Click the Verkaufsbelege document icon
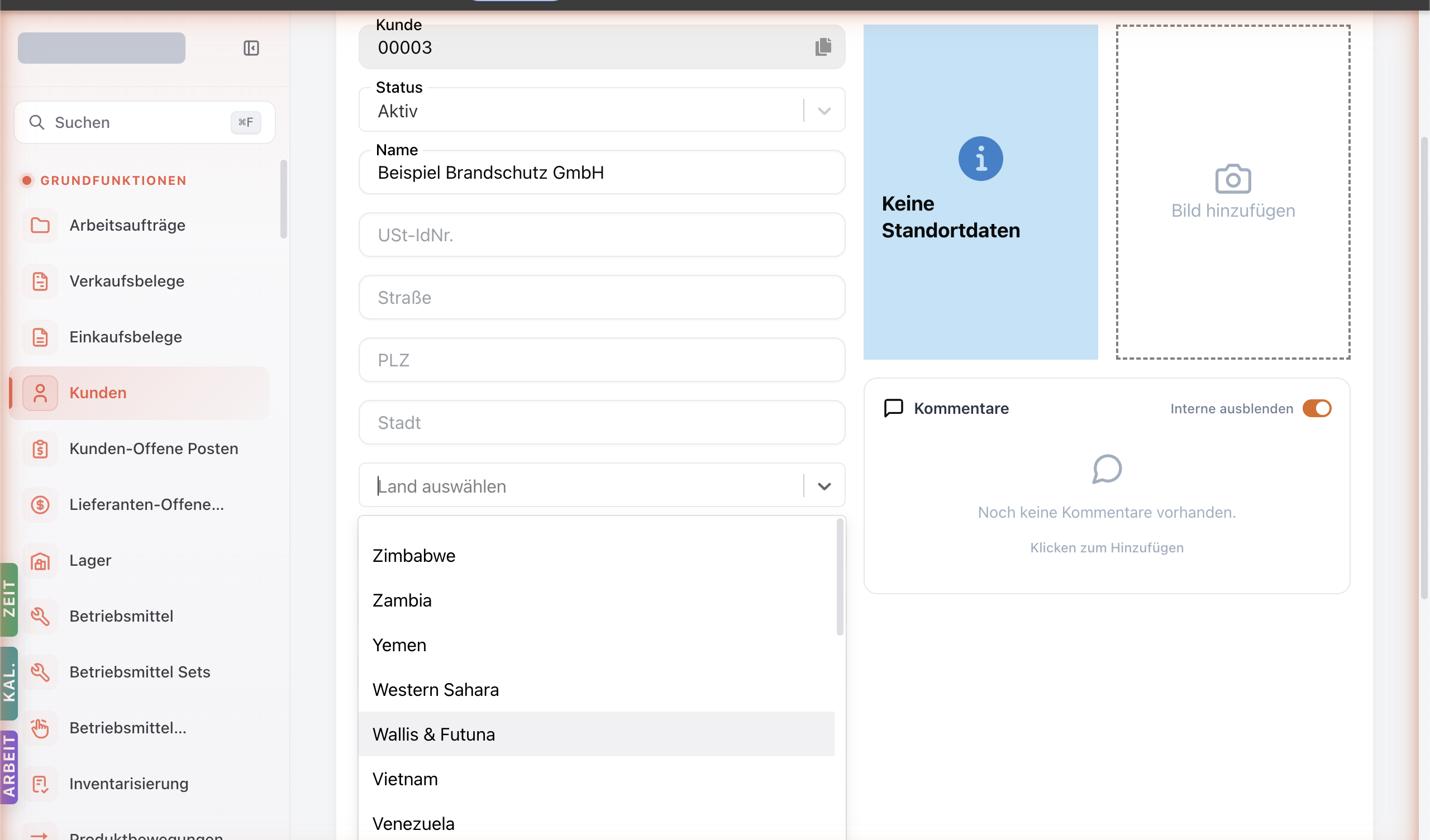Viewport: 1430px width, 840px height. (40, 281)
